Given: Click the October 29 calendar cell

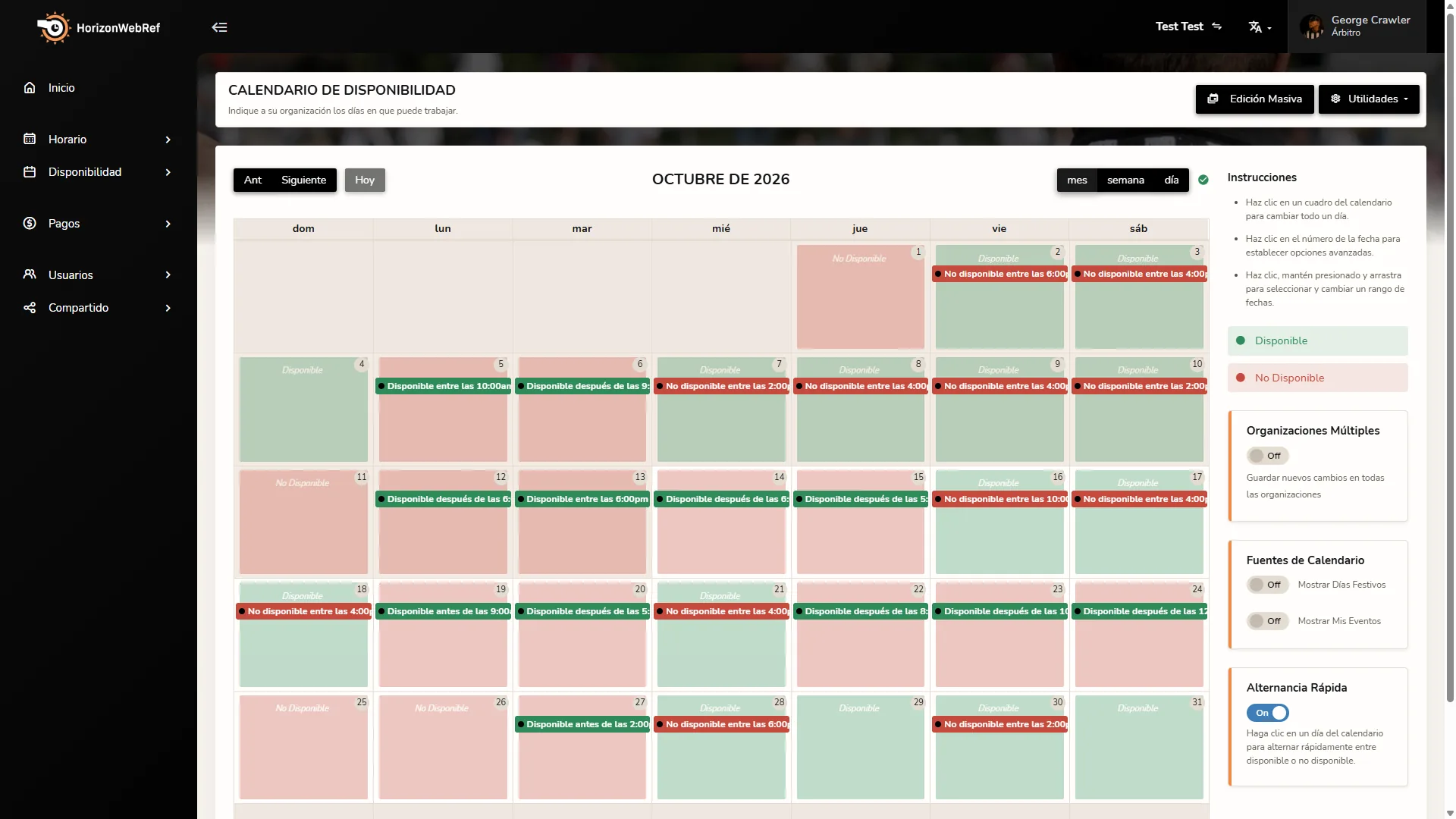Looking at the screenshot, I should coord(860,747).
